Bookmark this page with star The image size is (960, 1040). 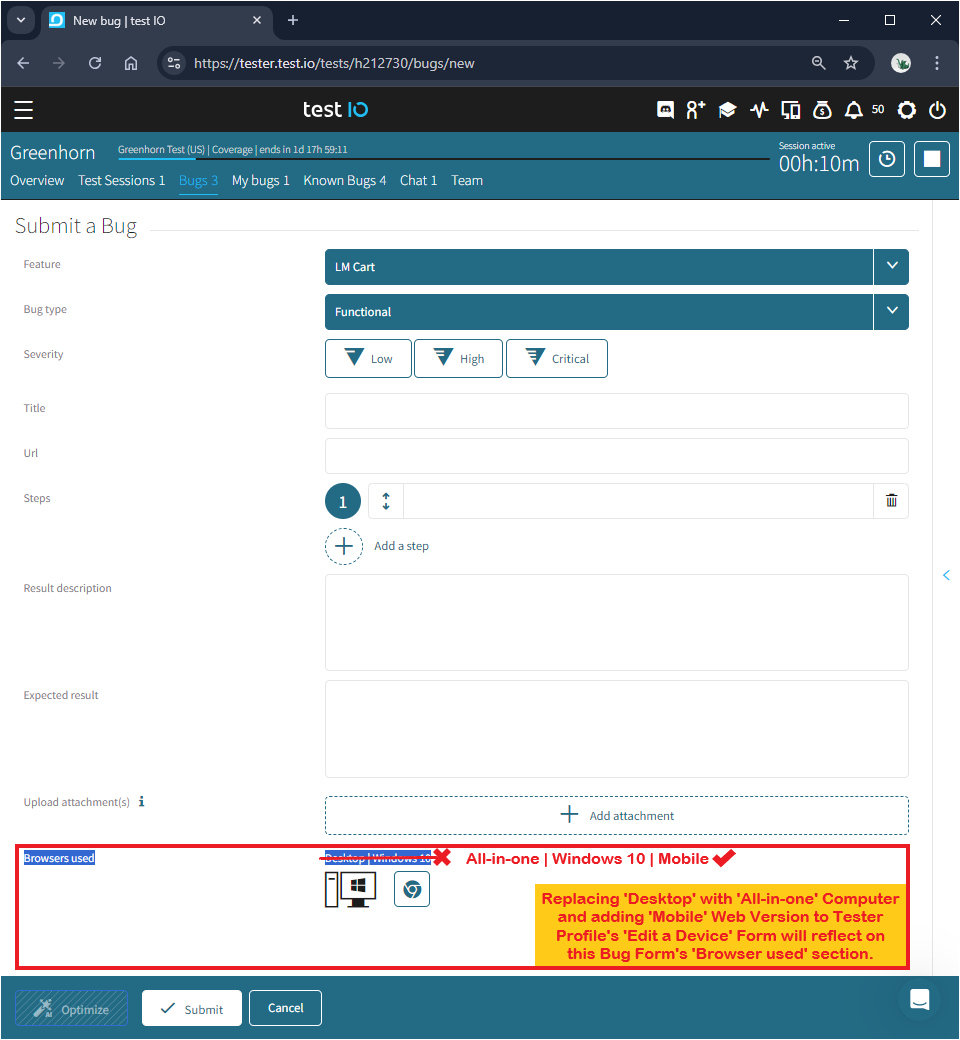click(x=851, y=63)
